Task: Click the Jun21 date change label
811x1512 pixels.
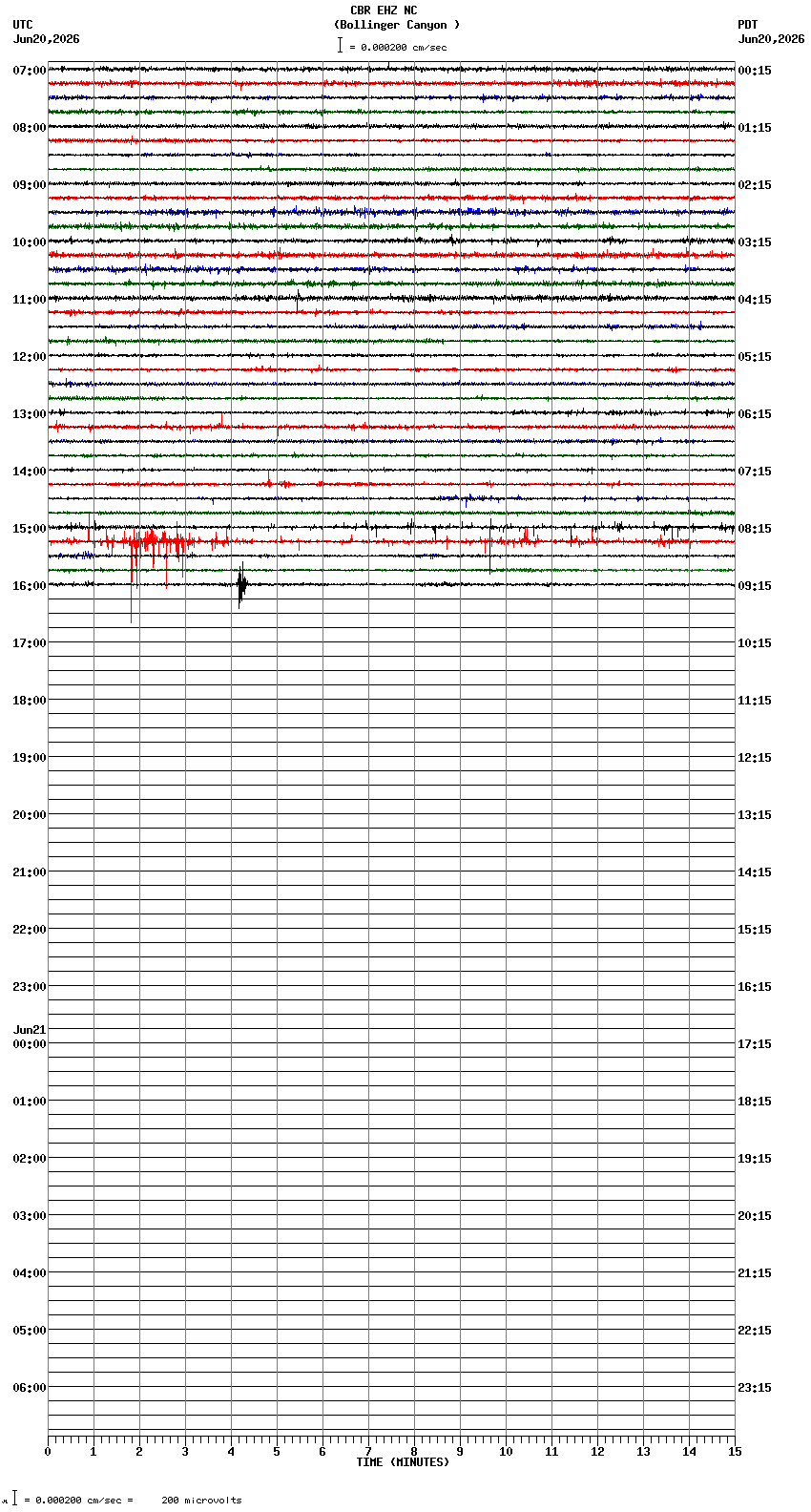Action: point(30,1030)
